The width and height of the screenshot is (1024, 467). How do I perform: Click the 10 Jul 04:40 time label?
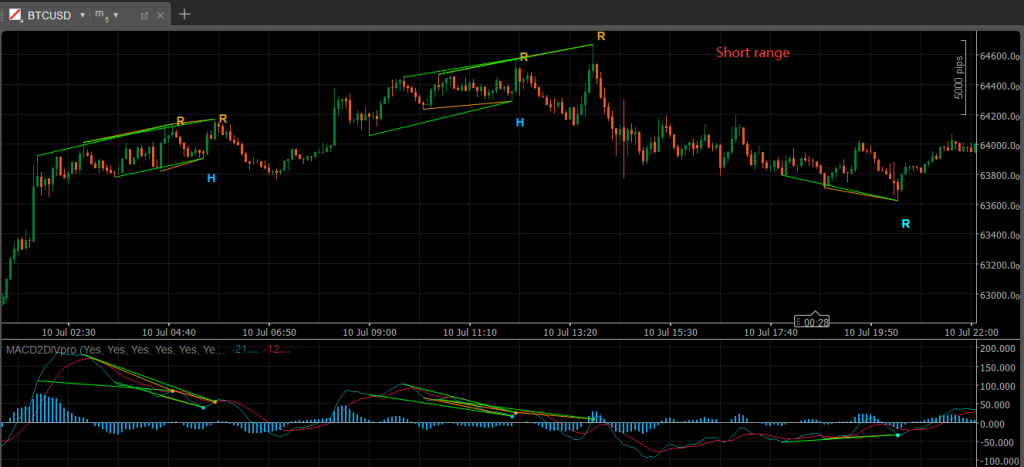tap(168, 332)
